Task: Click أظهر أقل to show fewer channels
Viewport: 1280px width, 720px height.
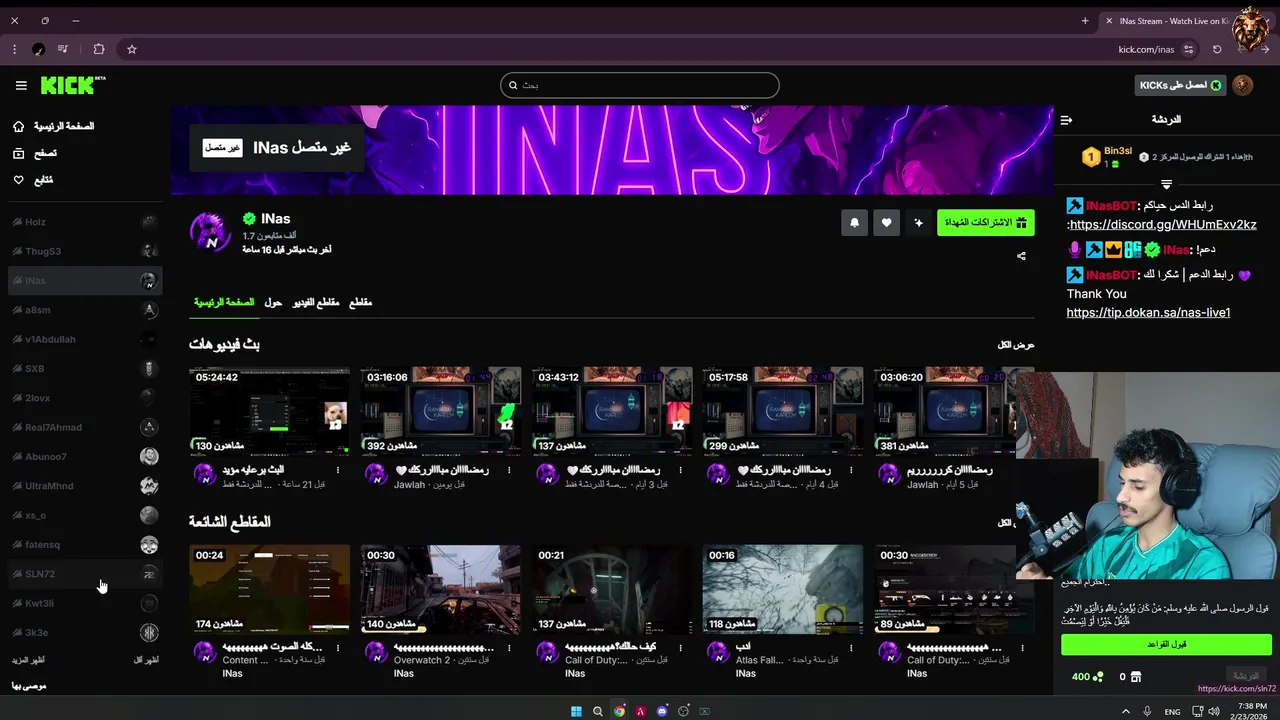Action: tap(146, 661)
